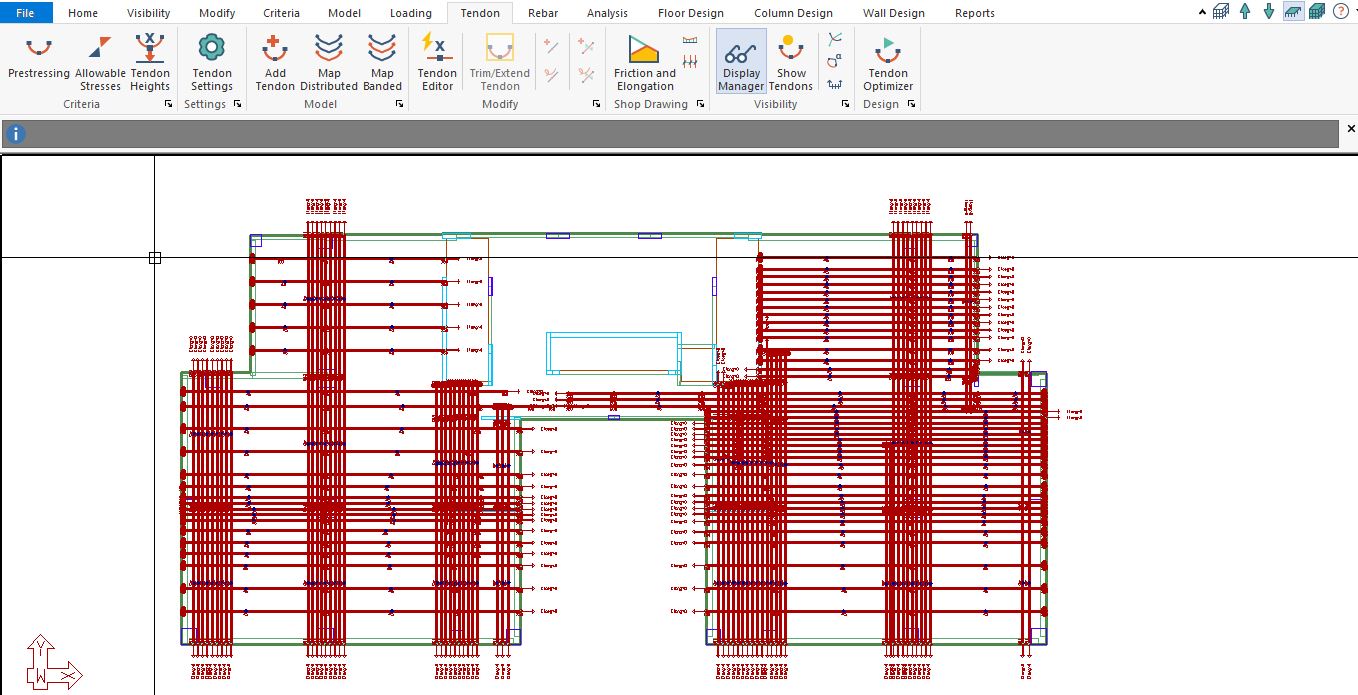Switch to the Analysis tab

click(x=607, y=13)
